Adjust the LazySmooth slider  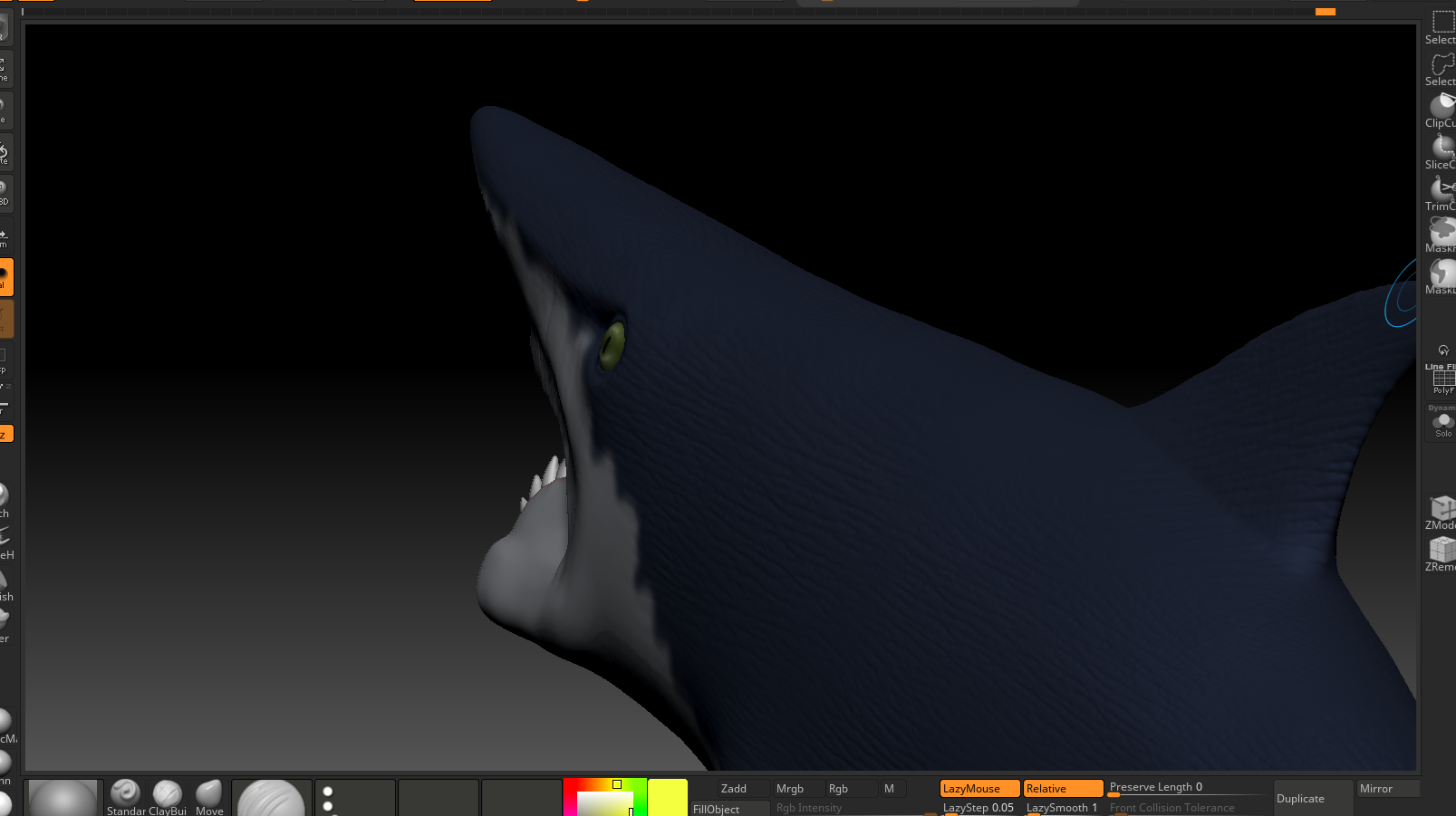pyautogui.click(x=1063, y=809)
